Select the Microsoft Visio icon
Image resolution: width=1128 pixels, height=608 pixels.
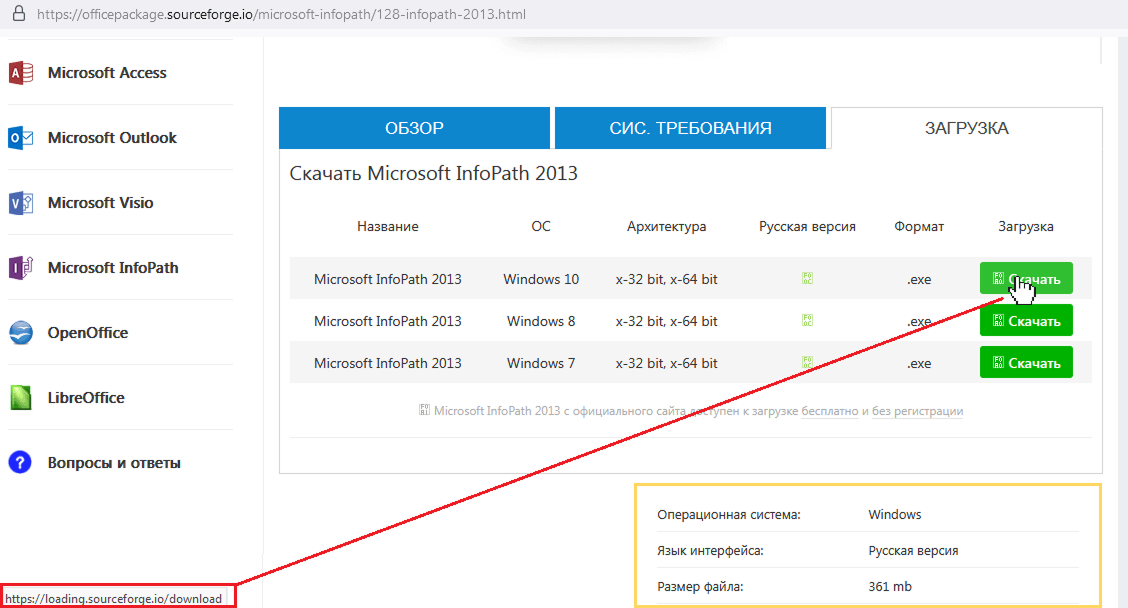coord(19,202)
